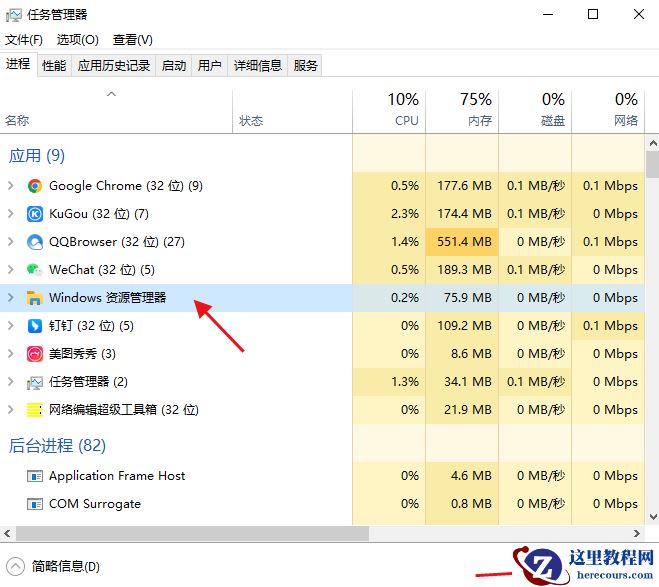
Task: Click the 应用 (9) group heading
Action: coord(37,156)
